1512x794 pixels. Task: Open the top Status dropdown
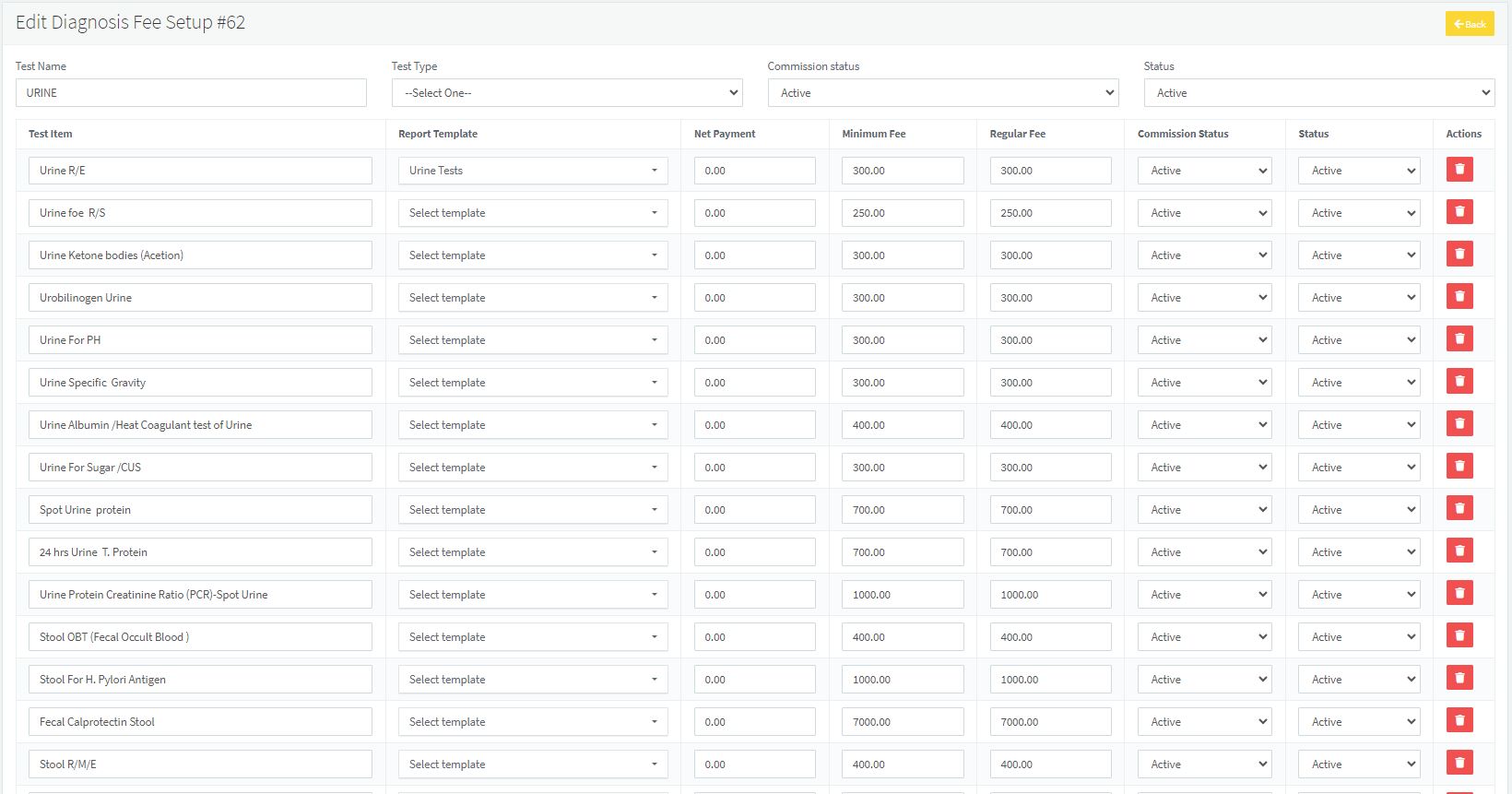click(x=1318, y=93)
